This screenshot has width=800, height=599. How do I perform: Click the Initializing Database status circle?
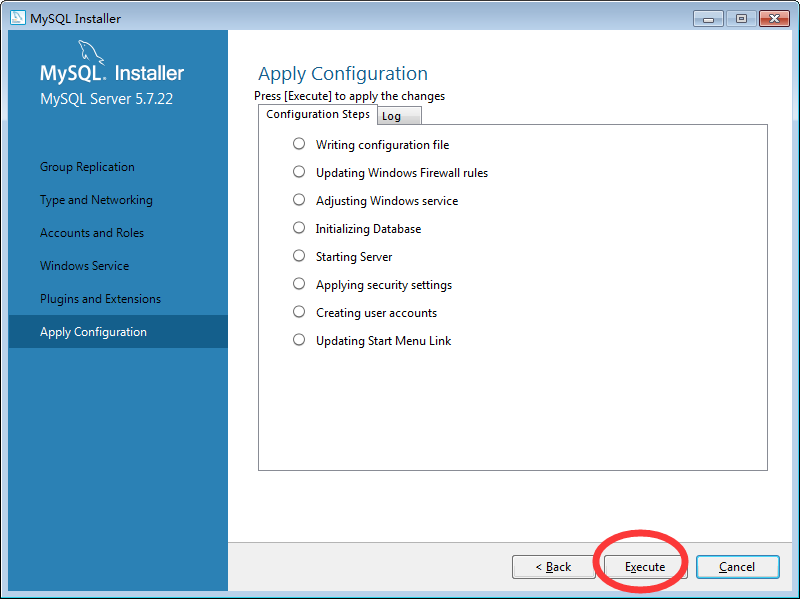pyautogui.click(x=299, y=228)
